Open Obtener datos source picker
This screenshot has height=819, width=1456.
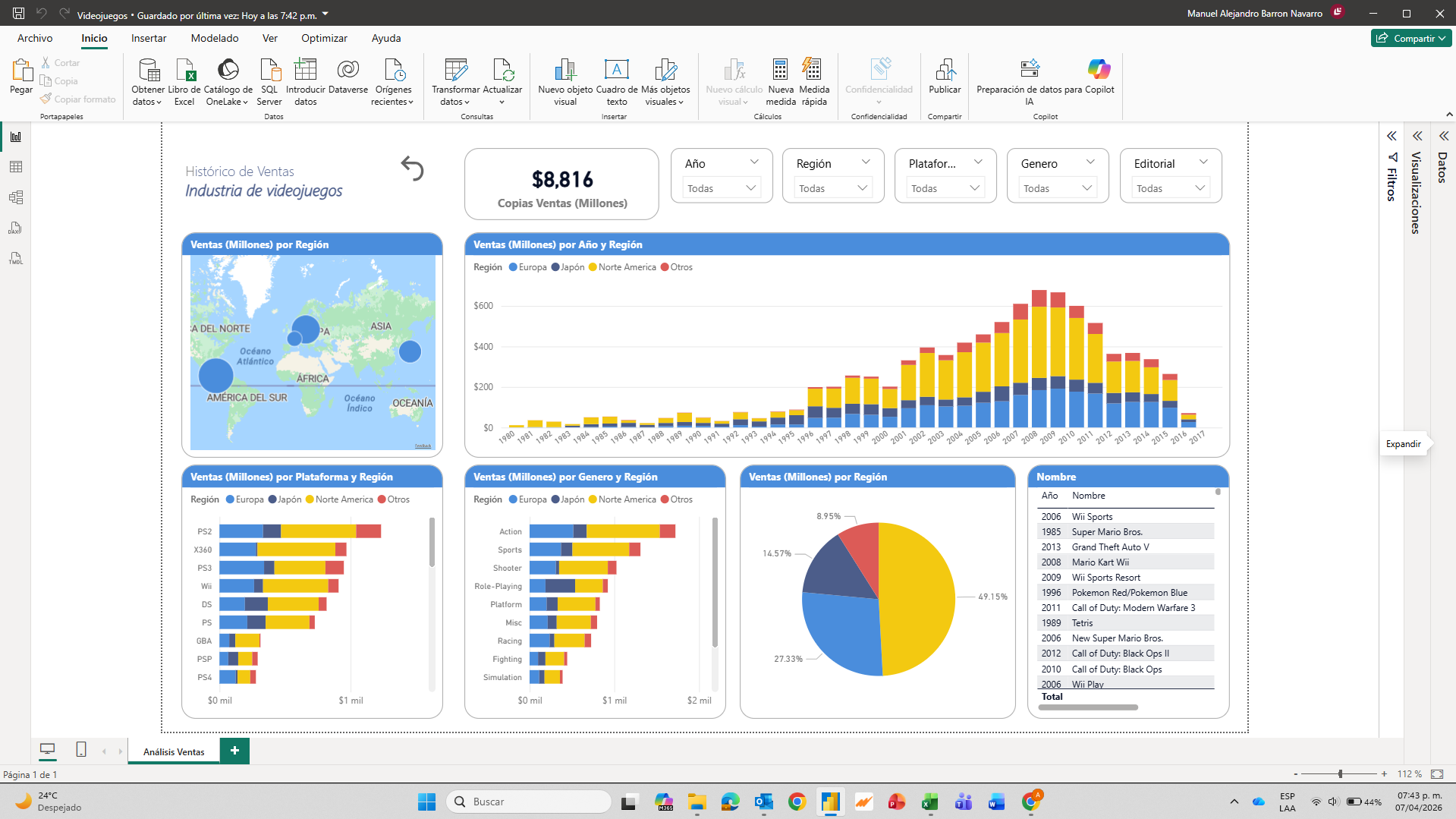(148, 82)
